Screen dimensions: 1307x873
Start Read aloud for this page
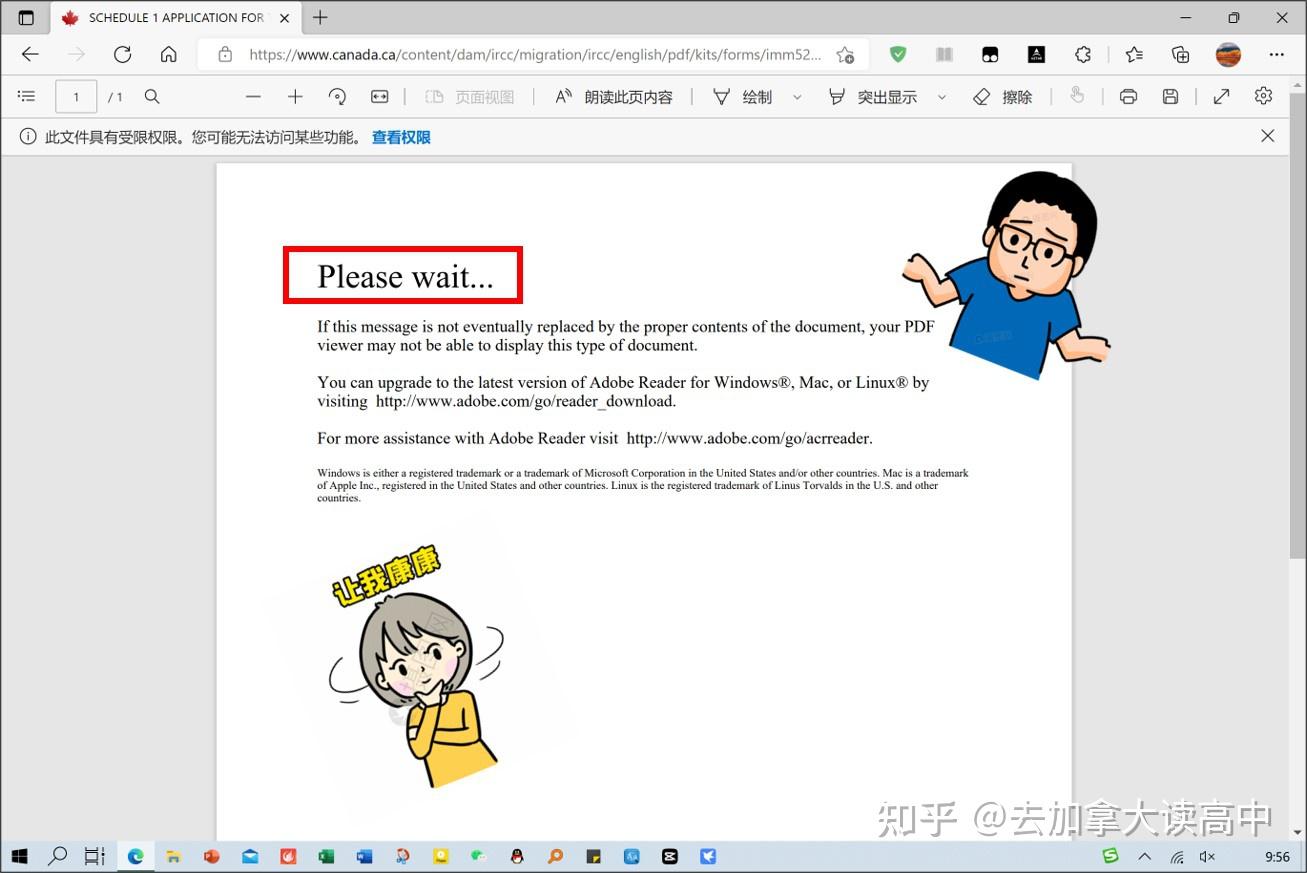coord(613,96)
